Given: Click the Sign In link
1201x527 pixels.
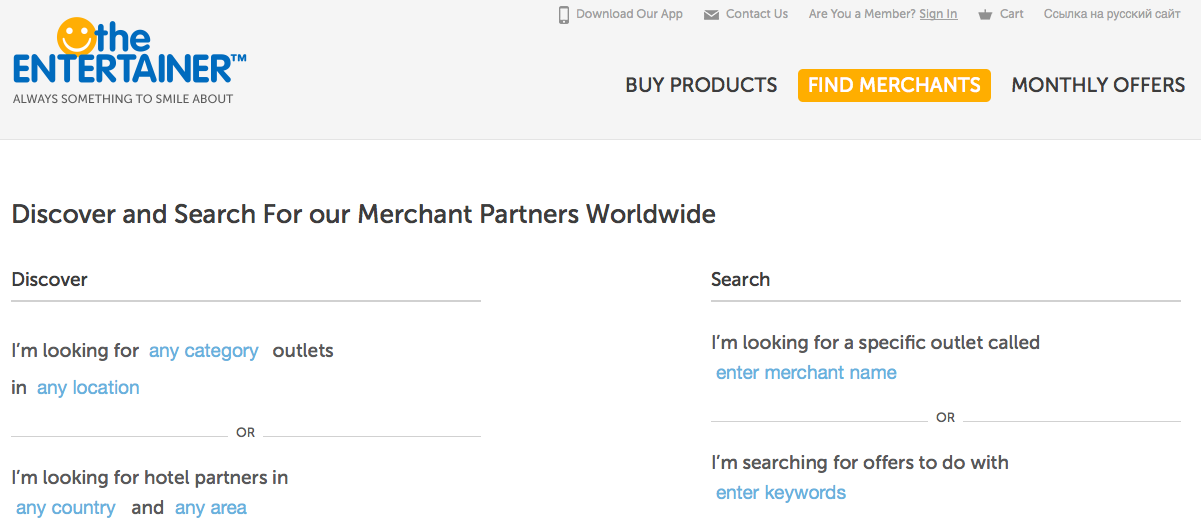Looking at the screenshot, I should pos(938,14).
